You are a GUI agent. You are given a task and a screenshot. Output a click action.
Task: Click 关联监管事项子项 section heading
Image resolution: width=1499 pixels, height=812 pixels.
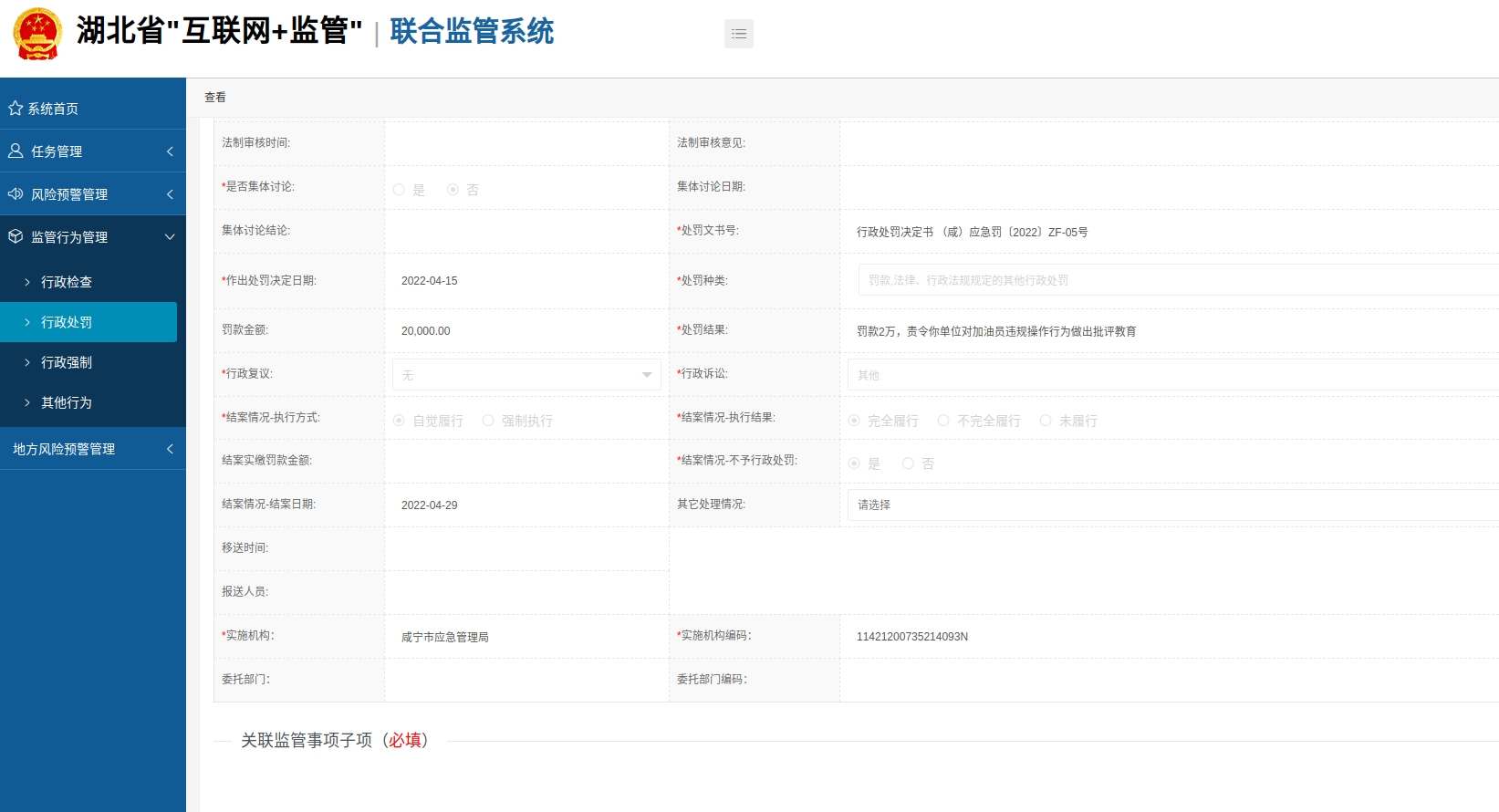pyautogui.click(x=335, y=740)
